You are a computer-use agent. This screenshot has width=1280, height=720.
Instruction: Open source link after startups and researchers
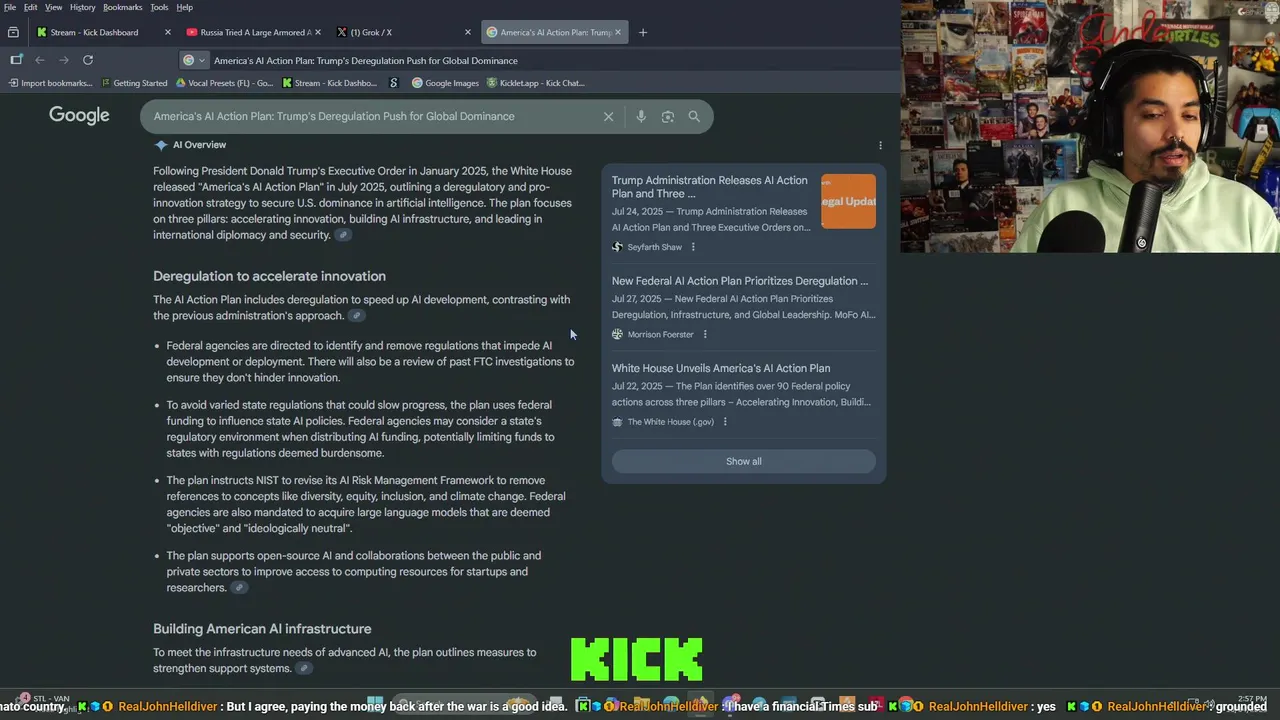(239, 588)
